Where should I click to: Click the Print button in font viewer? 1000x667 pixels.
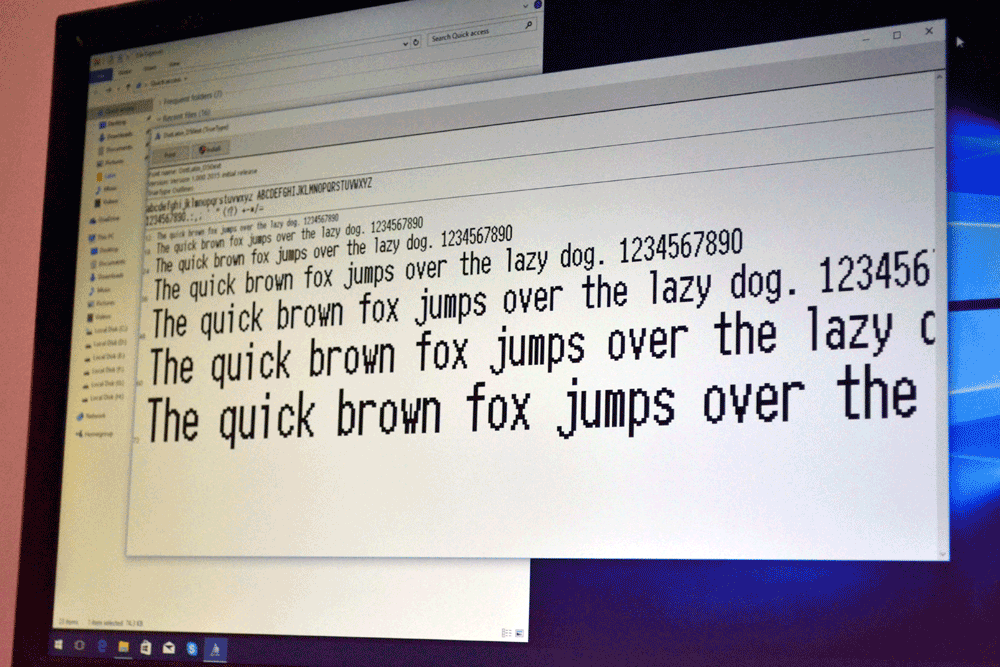coord(170,154)
